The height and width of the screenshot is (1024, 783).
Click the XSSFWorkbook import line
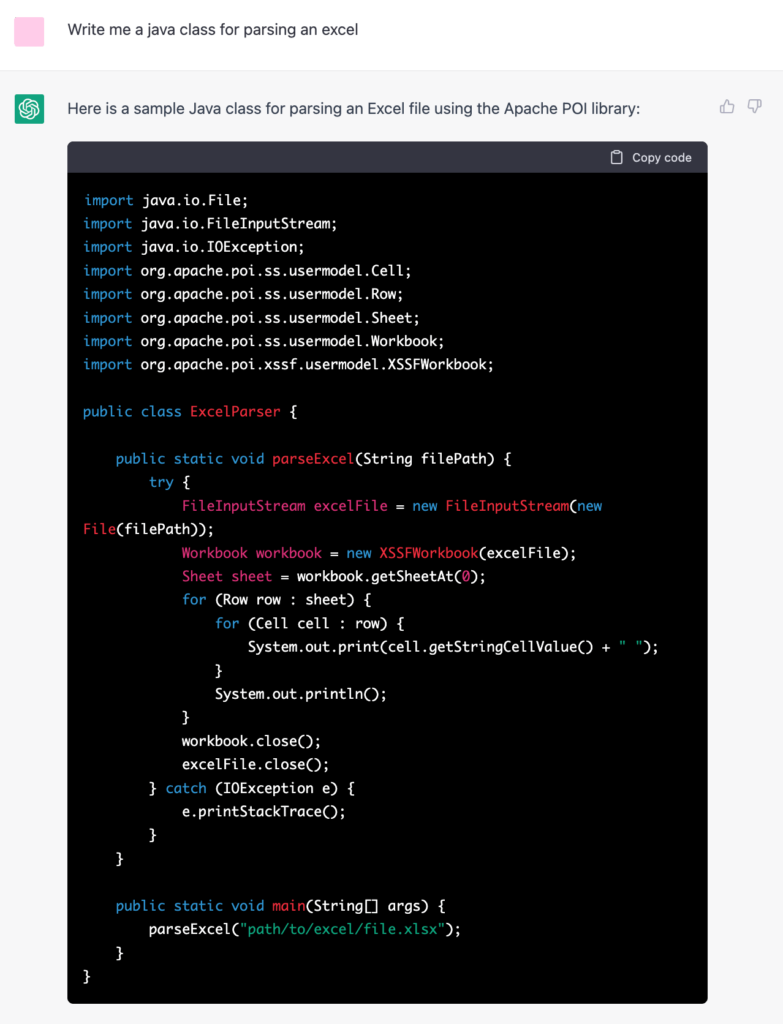click(288, 364)
